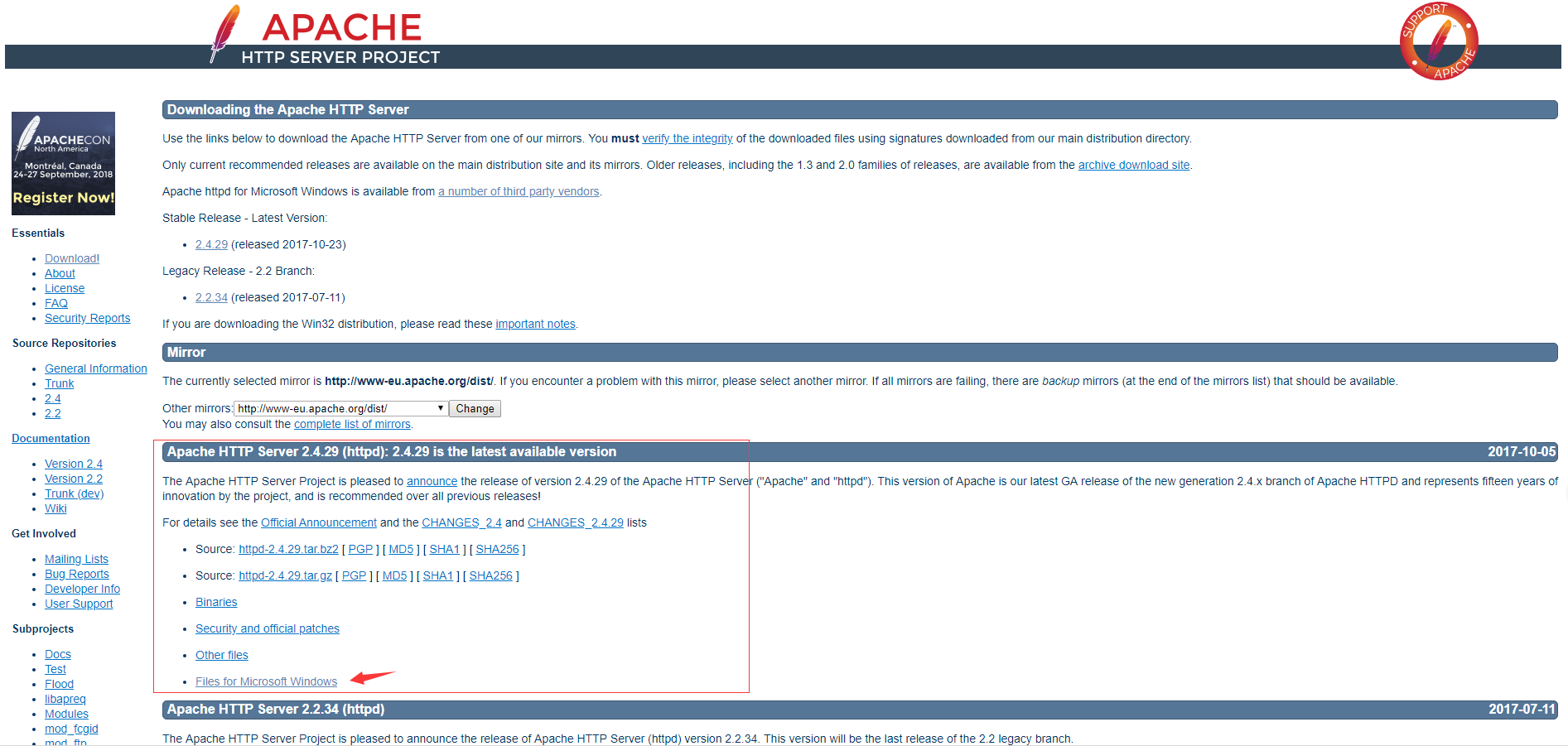Open the Developer Info link
Viewport: 1568px width, 746px height.
(x=82, y=589)
